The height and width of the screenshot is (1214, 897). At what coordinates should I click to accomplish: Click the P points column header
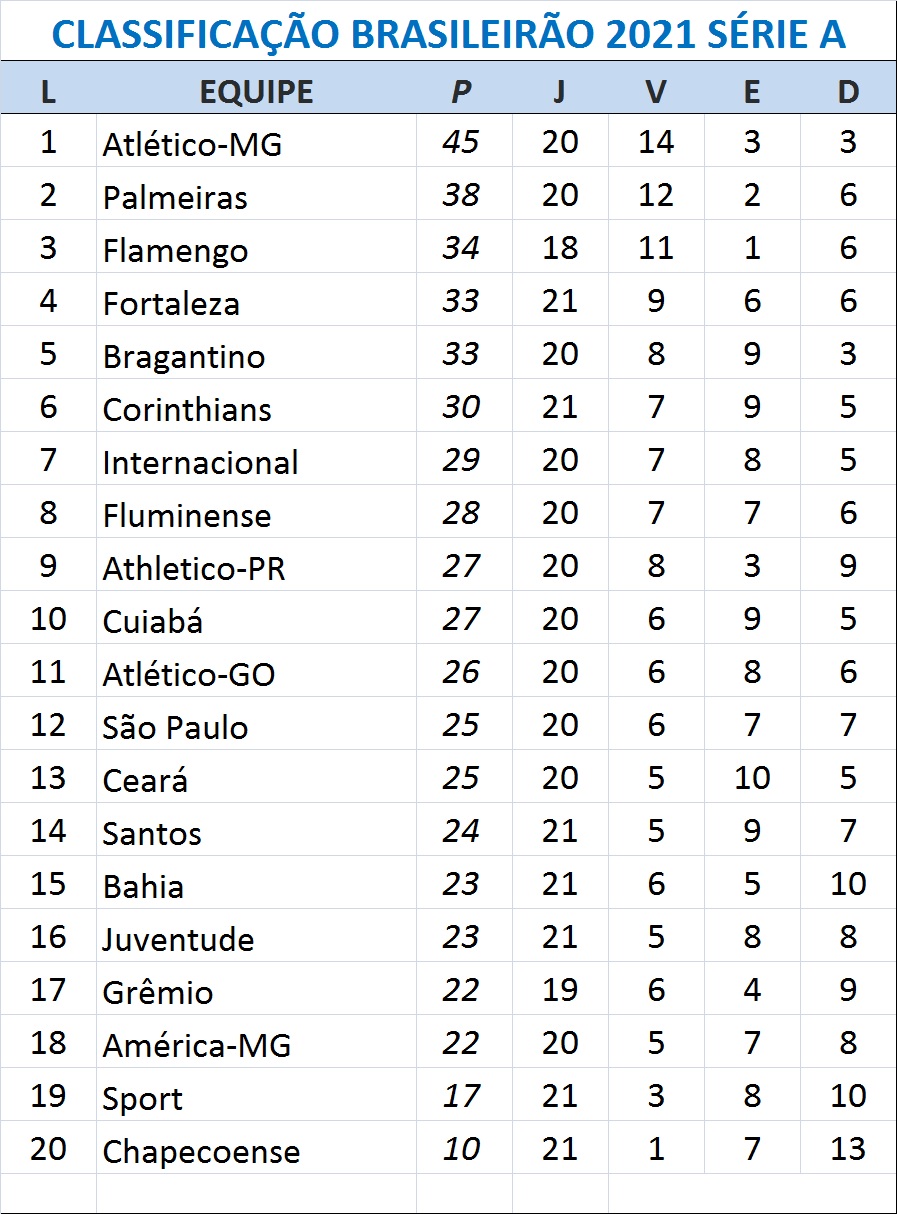pyautogui.click(x=460, y=92)
